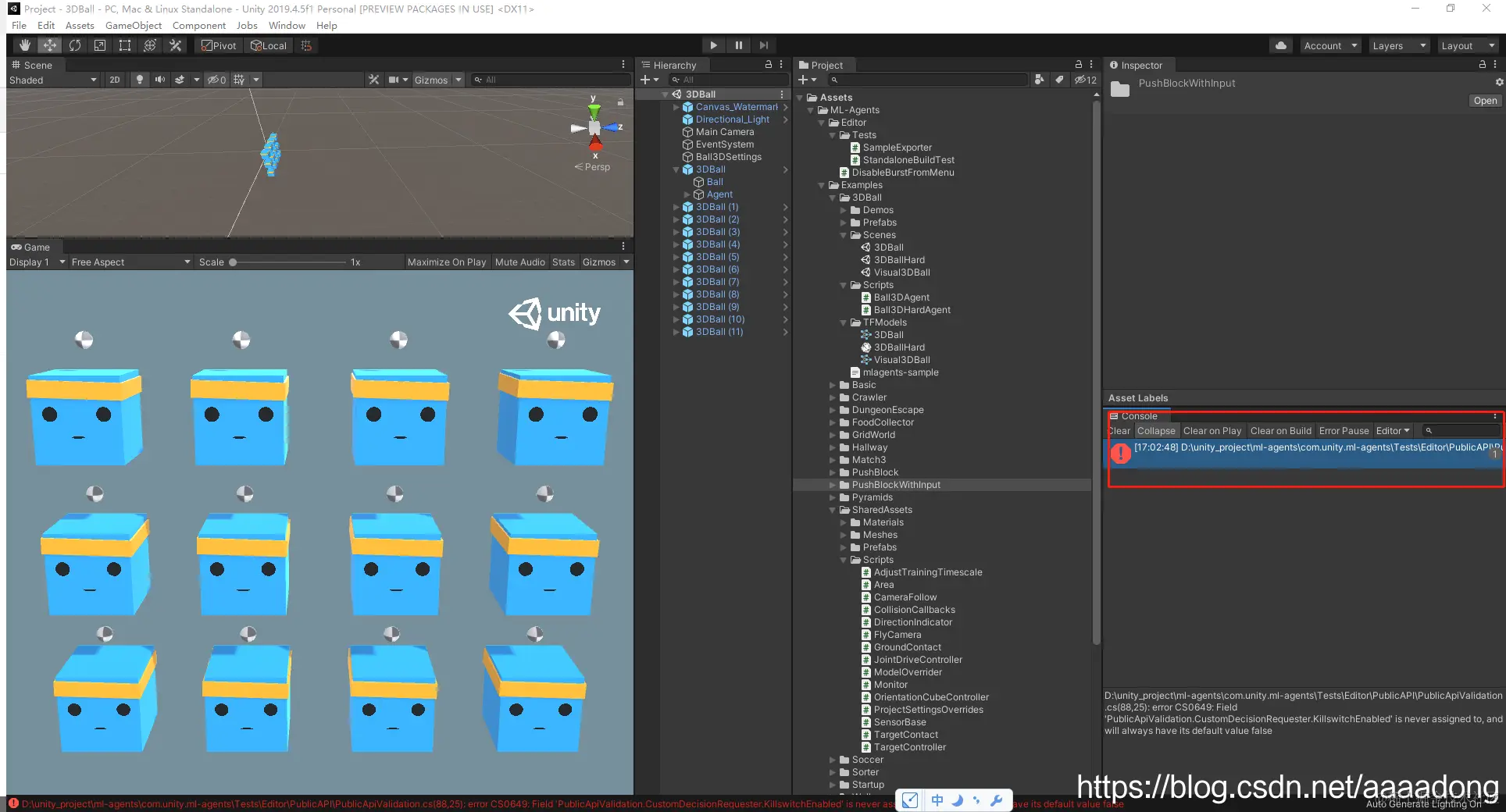Image resolution: width=1506 pixels, height=812 pixels.
Task: Select the Hand tool in the toolbar
Action: click(x=25, y=45)
